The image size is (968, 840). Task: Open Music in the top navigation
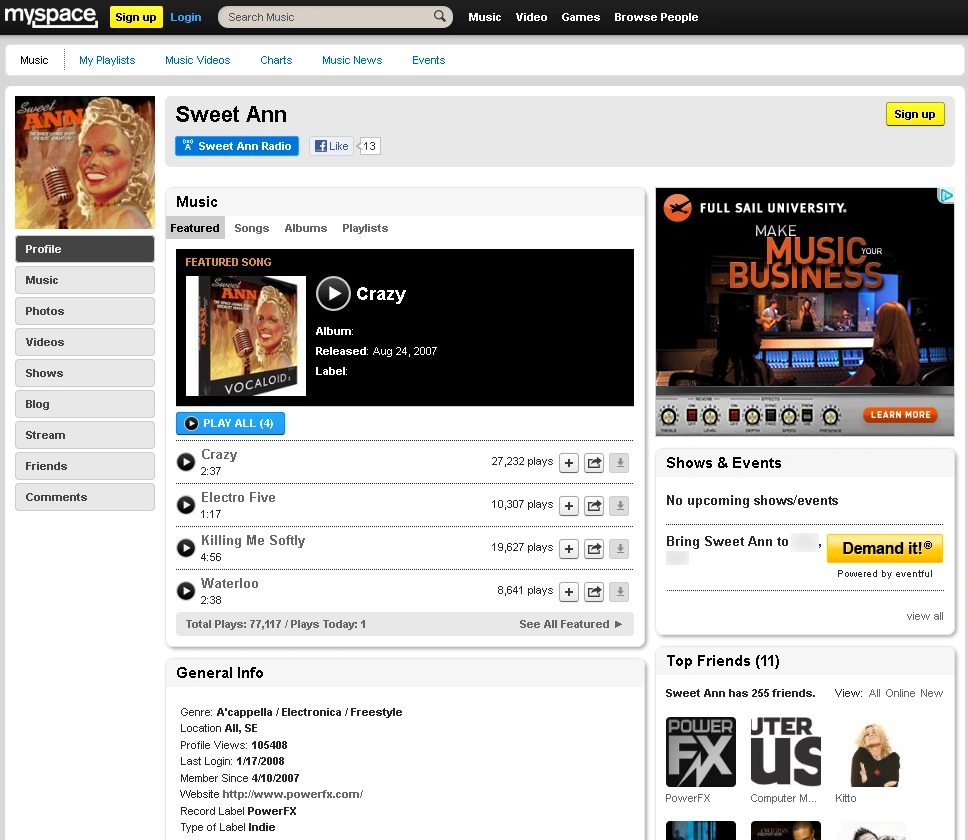click(485, 17)
